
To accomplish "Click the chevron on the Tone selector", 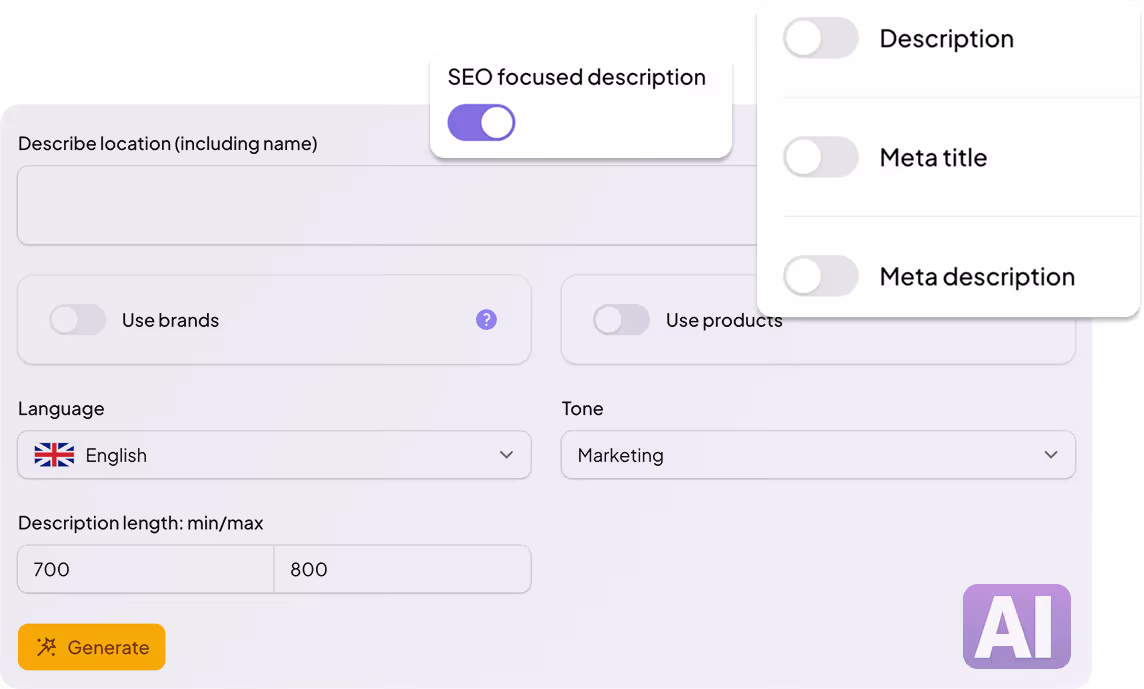I will click(1051, 454).
